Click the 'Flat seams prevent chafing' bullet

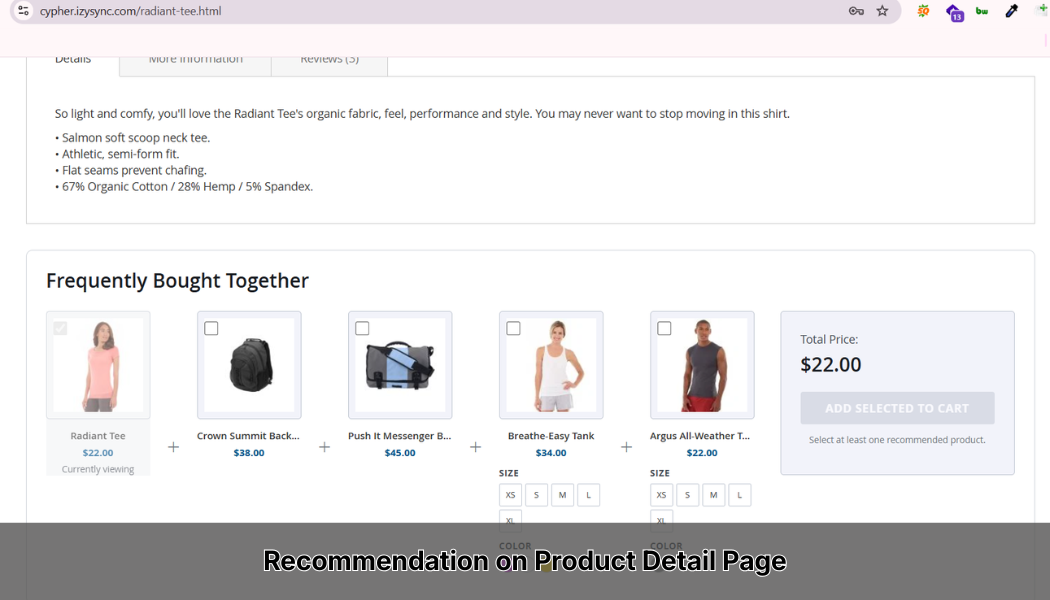(131, 171)
